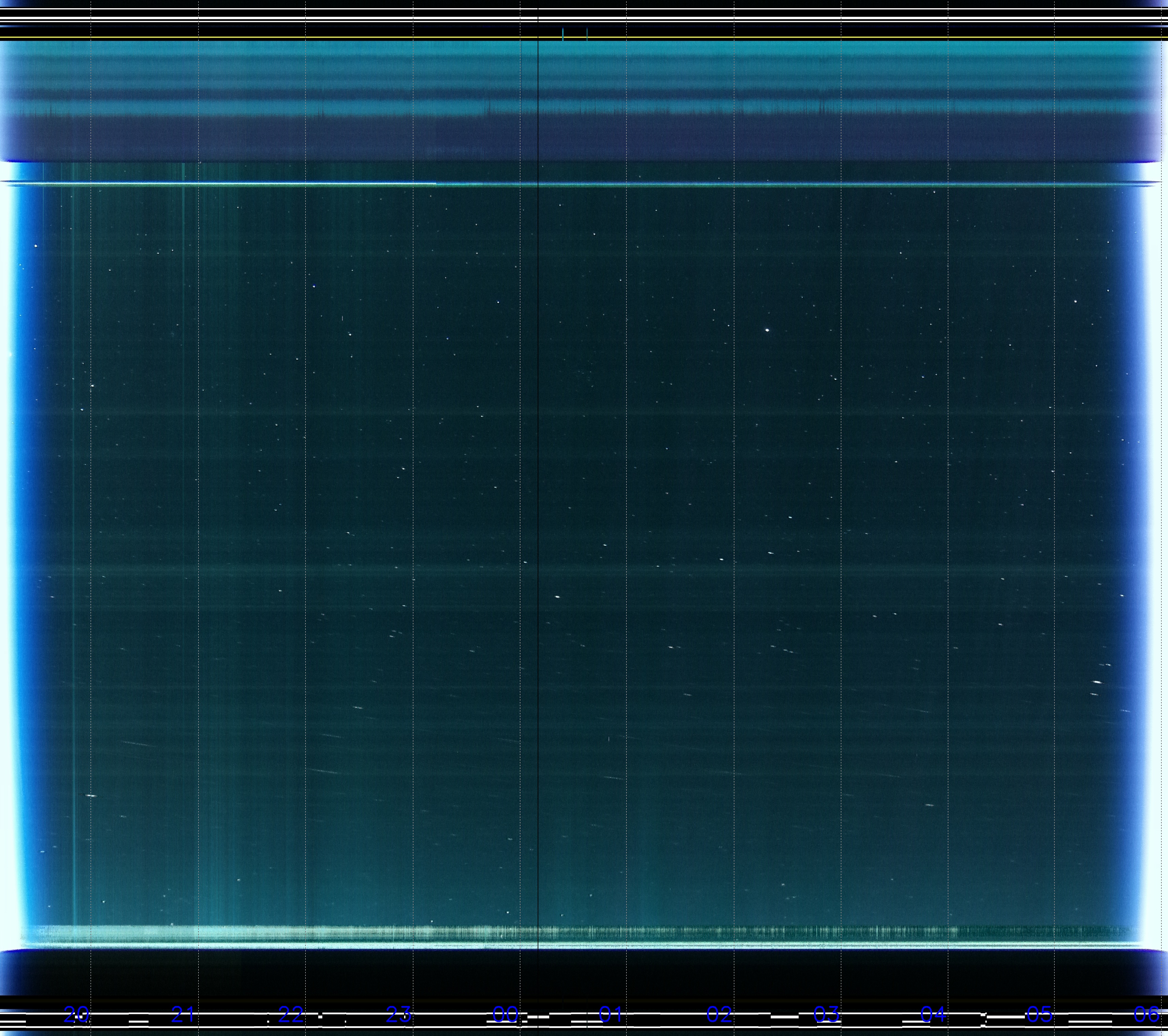This screenshot has height=1036, width=1168.
Task: Click the second short cyan tick above the yellow line
Action: pos(587,33)
